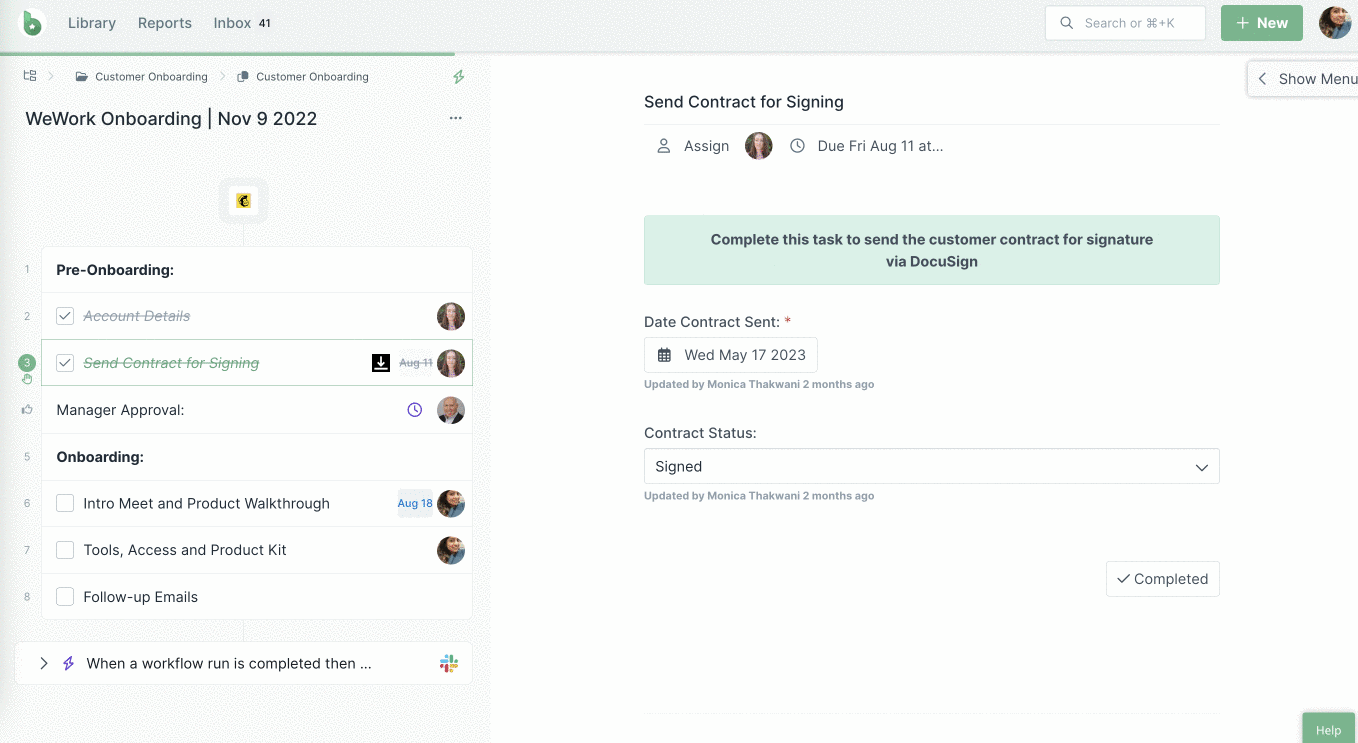Click assignee avatar on Tools, Access task
1358x743 pixels.
tap(451, 550)
